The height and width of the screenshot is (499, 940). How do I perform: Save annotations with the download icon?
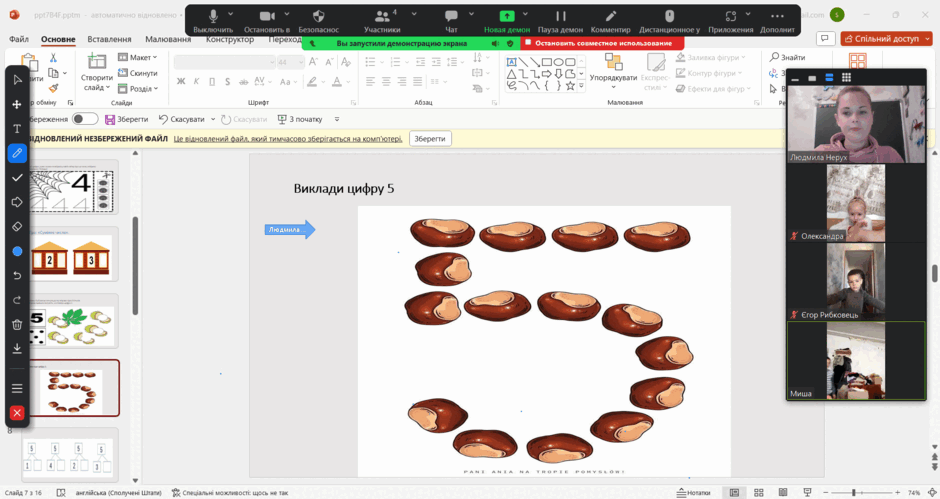tap(17, 348)
